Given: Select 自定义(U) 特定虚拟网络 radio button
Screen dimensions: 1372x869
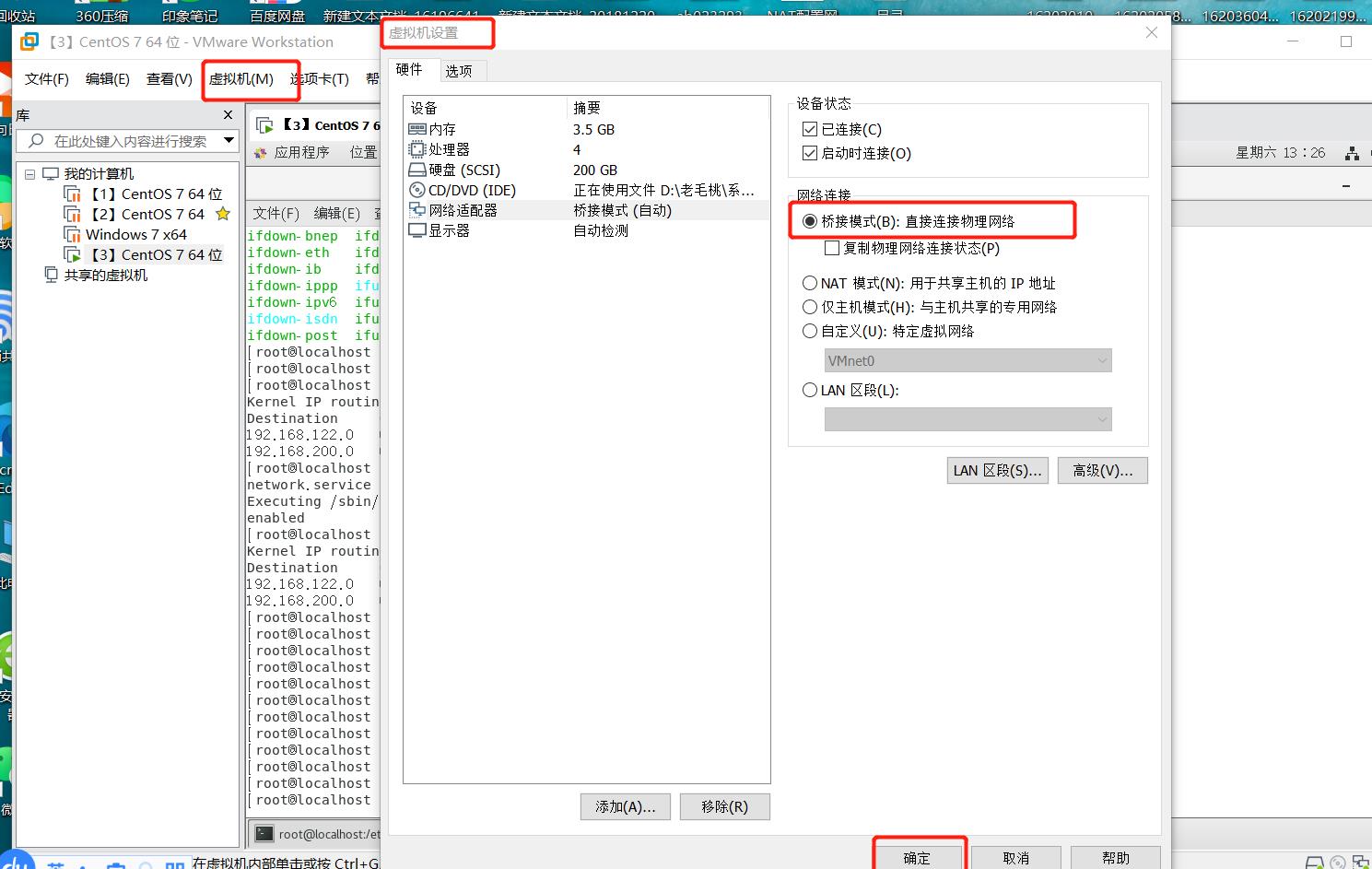Looking at the screenshot, I should point(810,331).
